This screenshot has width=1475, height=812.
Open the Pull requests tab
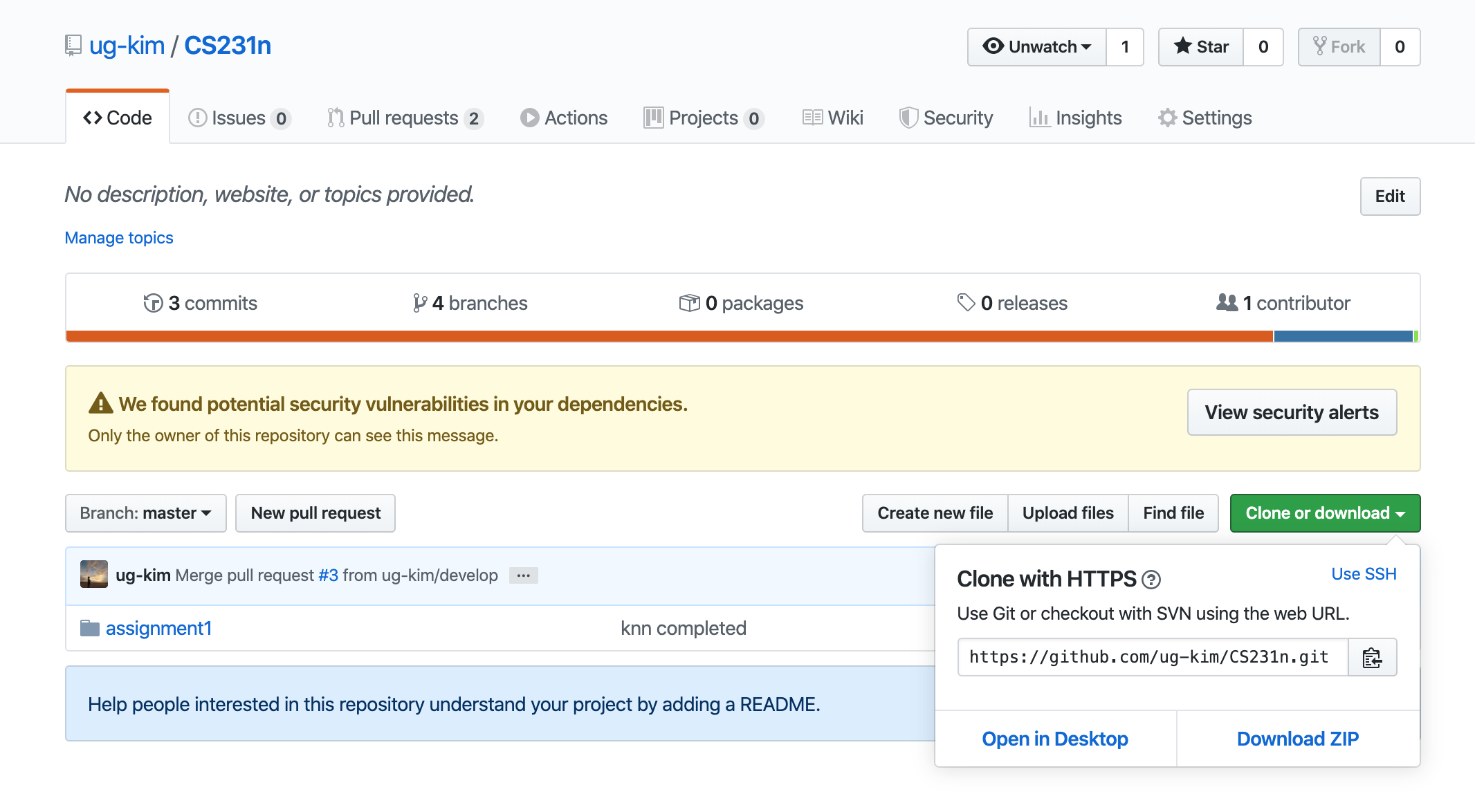(404, 118)
